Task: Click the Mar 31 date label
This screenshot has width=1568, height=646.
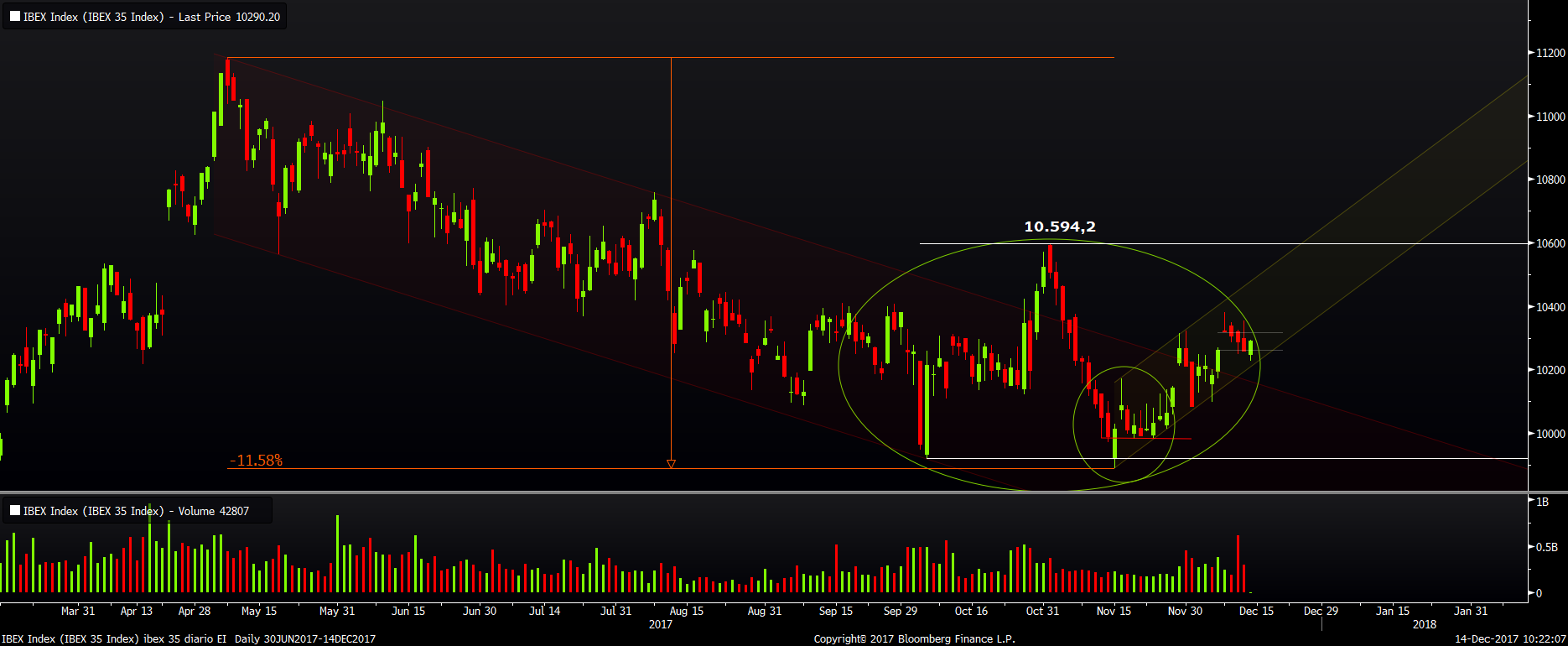Action: (78, 611)
